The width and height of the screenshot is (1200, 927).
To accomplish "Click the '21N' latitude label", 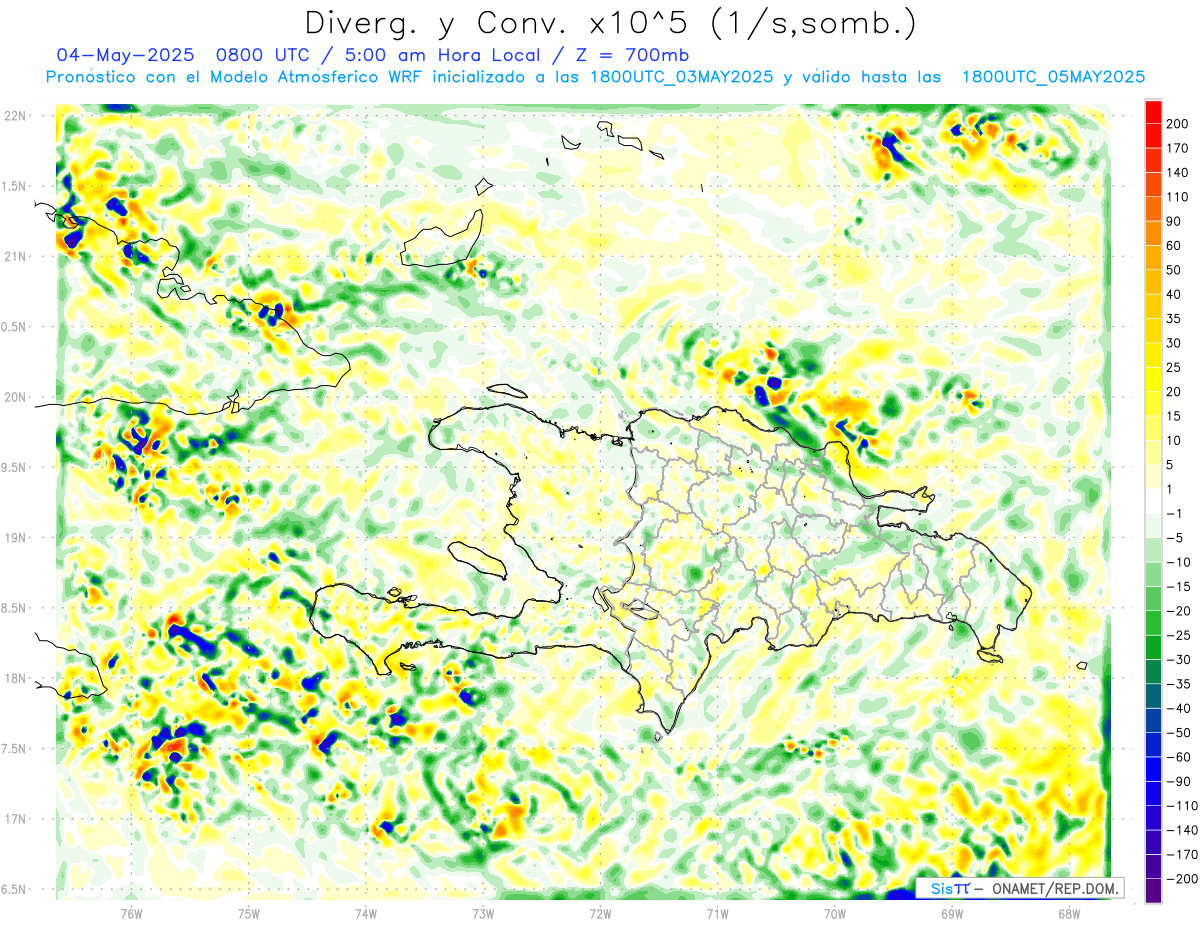I will point(15,256).
